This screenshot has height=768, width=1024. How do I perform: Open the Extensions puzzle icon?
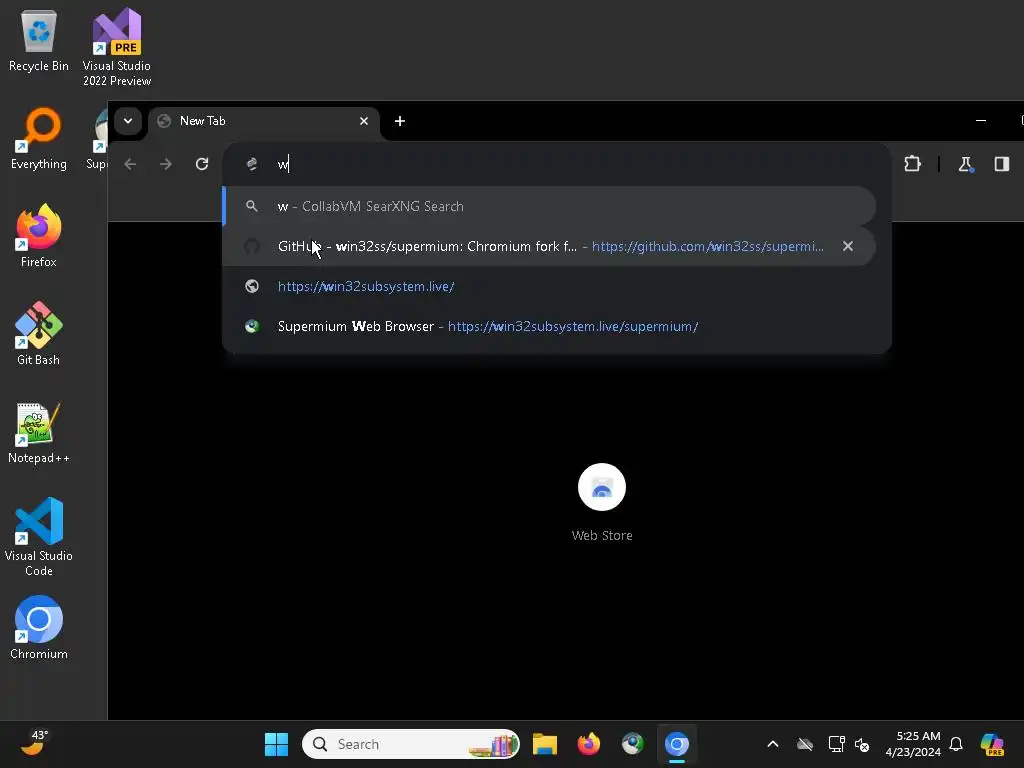pos(912,164)
